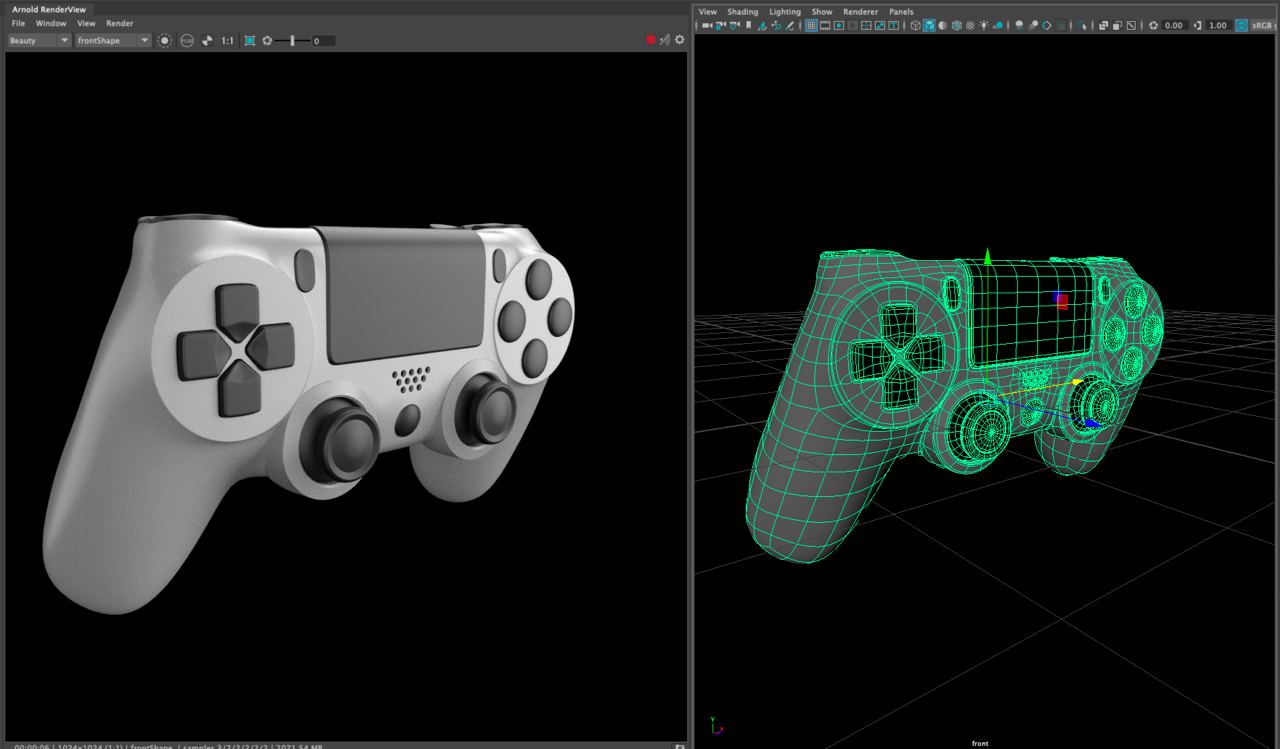Click the RGB channels icon in RenderView
The height and width of the screenshot is (749, 1280).
187,40
